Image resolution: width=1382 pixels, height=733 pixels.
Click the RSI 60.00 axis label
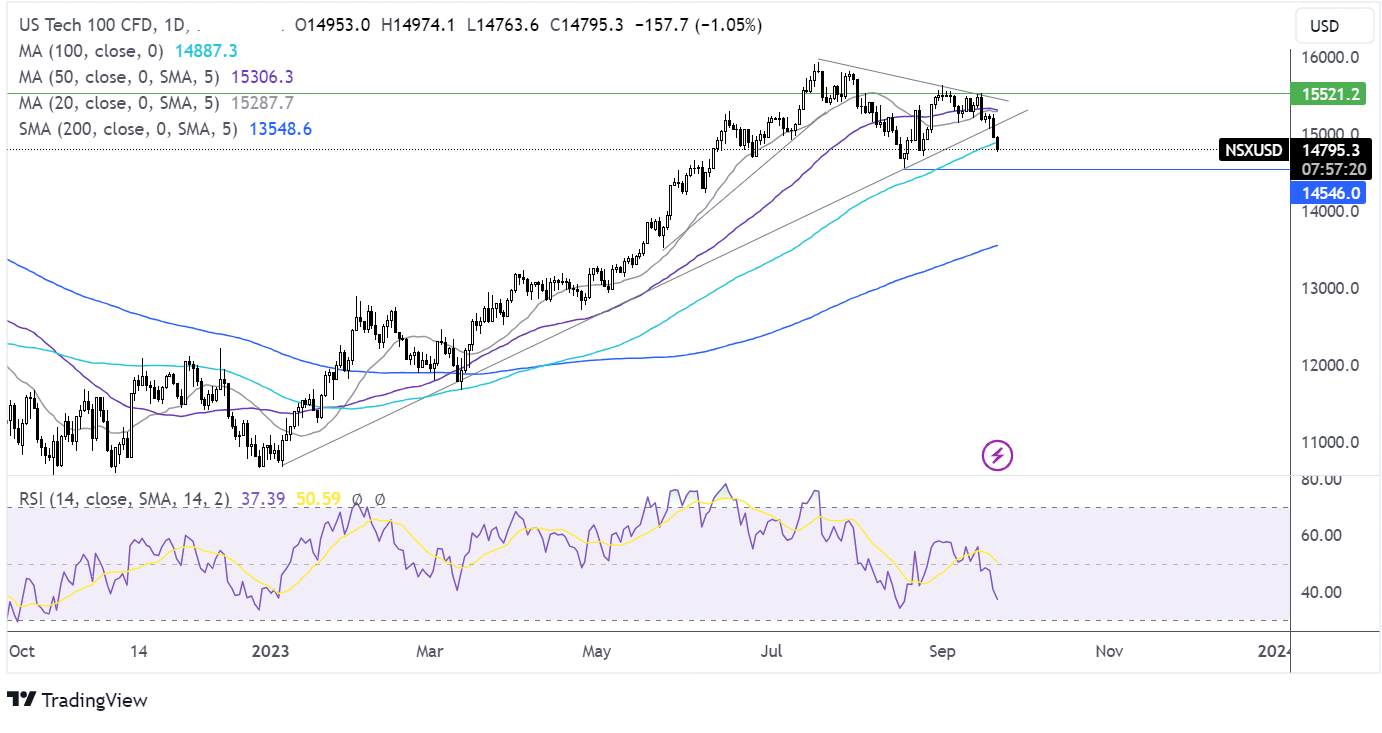pyautogui.click(x=1323, y=535)
